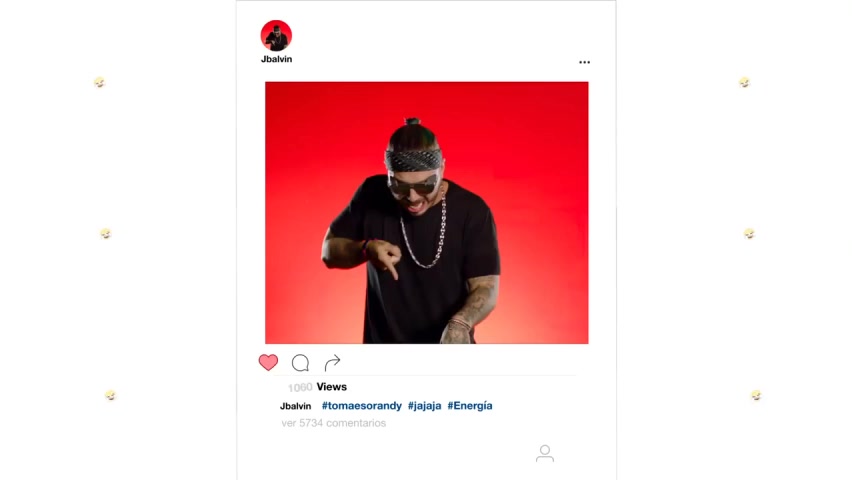This screenshot has width=852, height=480.
Task: Open the #Energía hashtag link
Action: (x=469, y=406)
